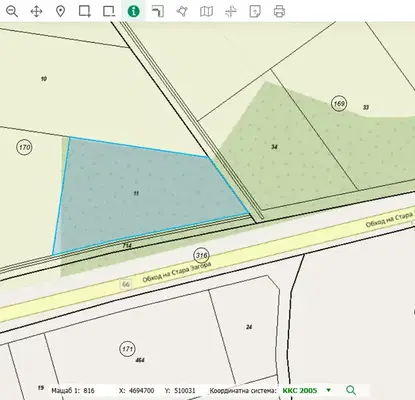Select the polygon area measure tool
This screenshot has width=415, height=400.
(x=182, y=11)
